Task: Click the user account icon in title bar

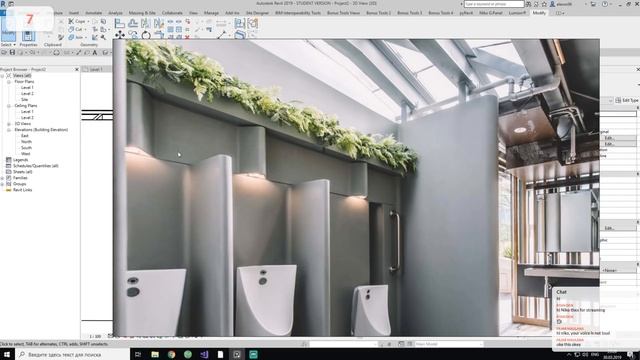Action: coord(553,4)
